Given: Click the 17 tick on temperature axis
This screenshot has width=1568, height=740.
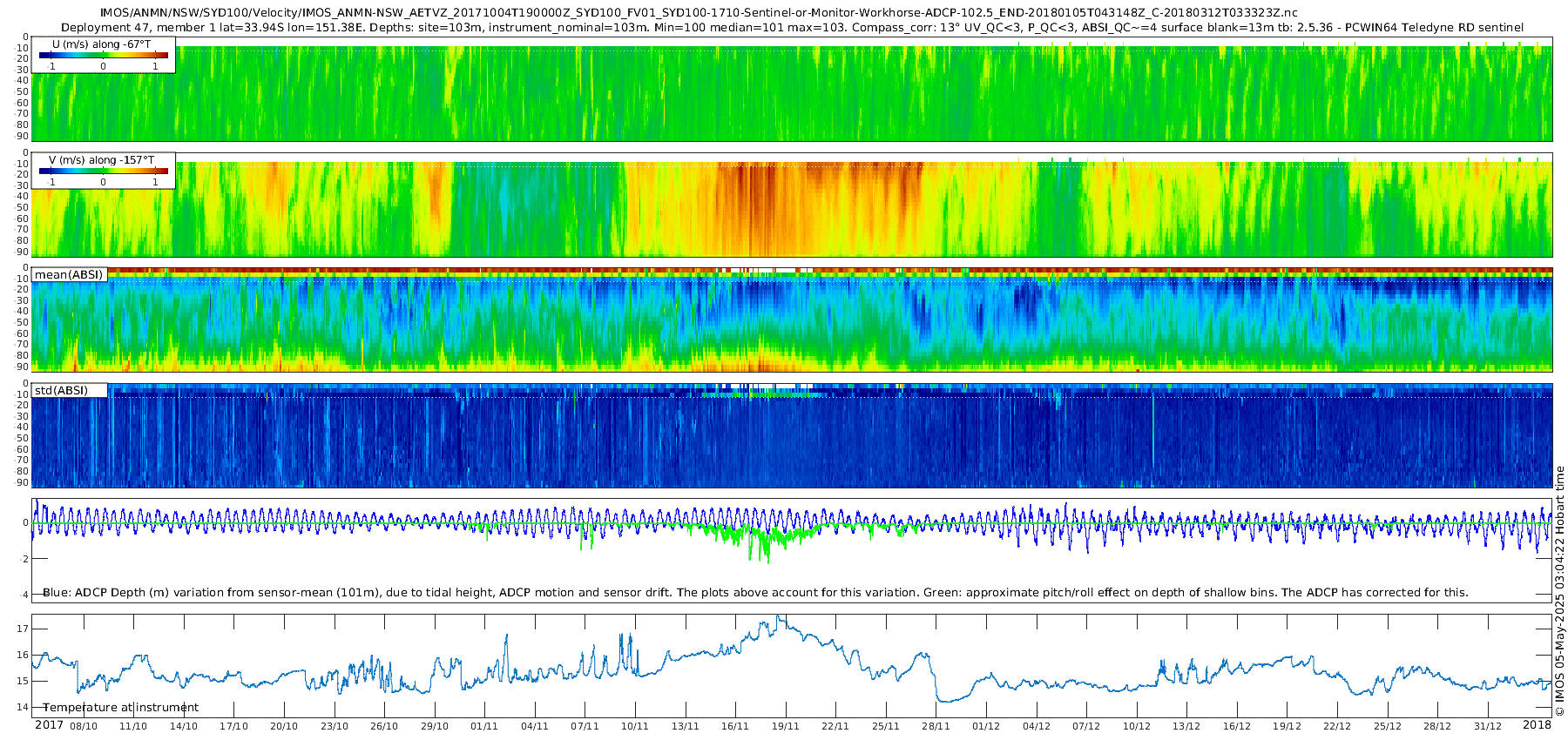Looking at the screenshot, I should click(23, 629).
